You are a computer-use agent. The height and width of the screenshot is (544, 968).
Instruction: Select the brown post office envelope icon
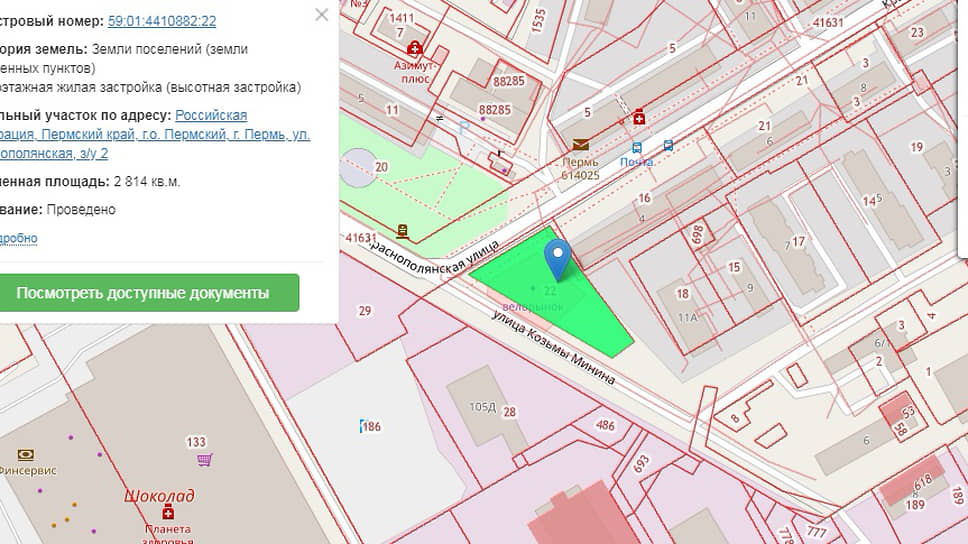[581, 145]
